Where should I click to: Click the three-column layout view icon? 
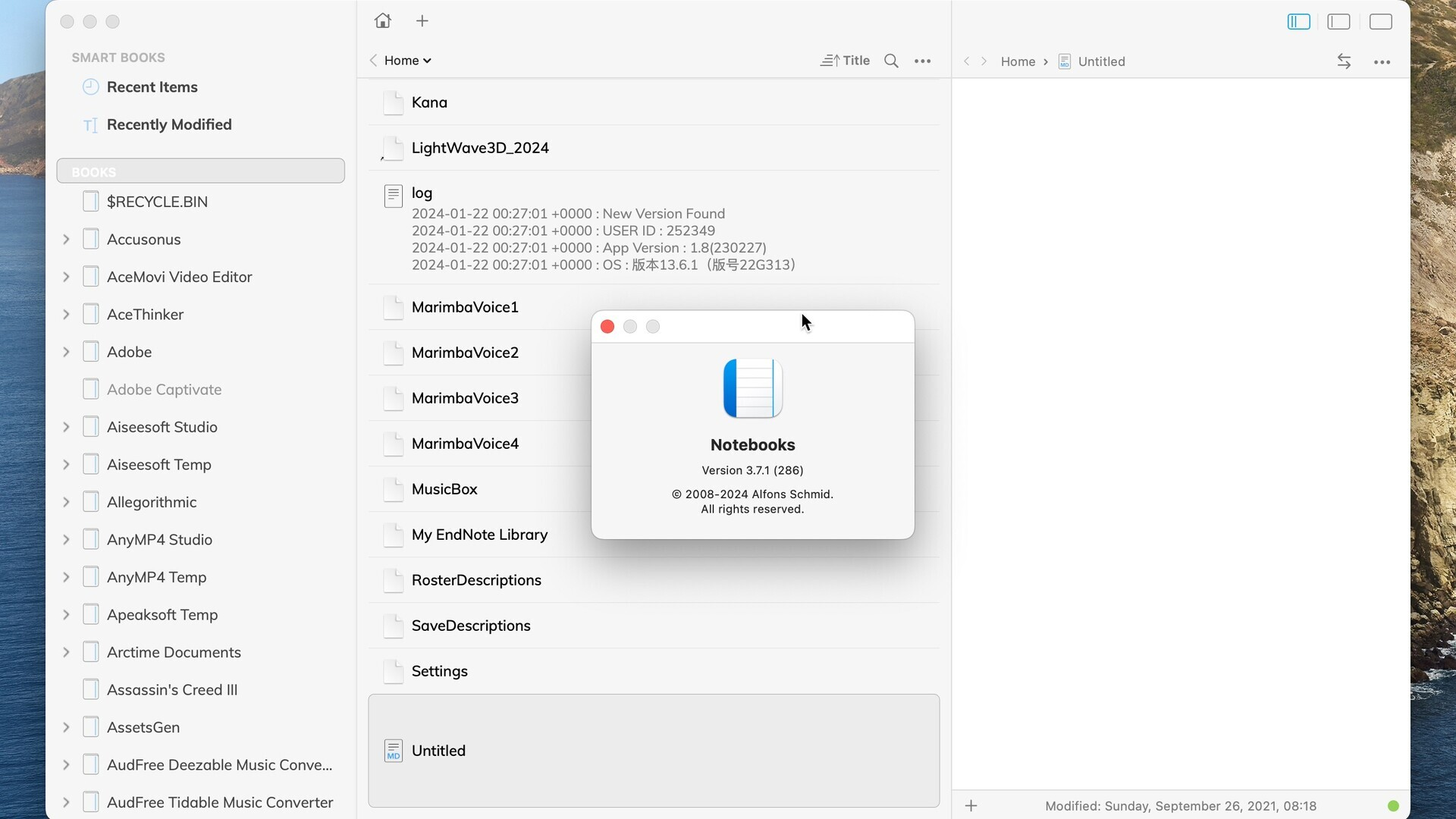tap(1298, 21)
